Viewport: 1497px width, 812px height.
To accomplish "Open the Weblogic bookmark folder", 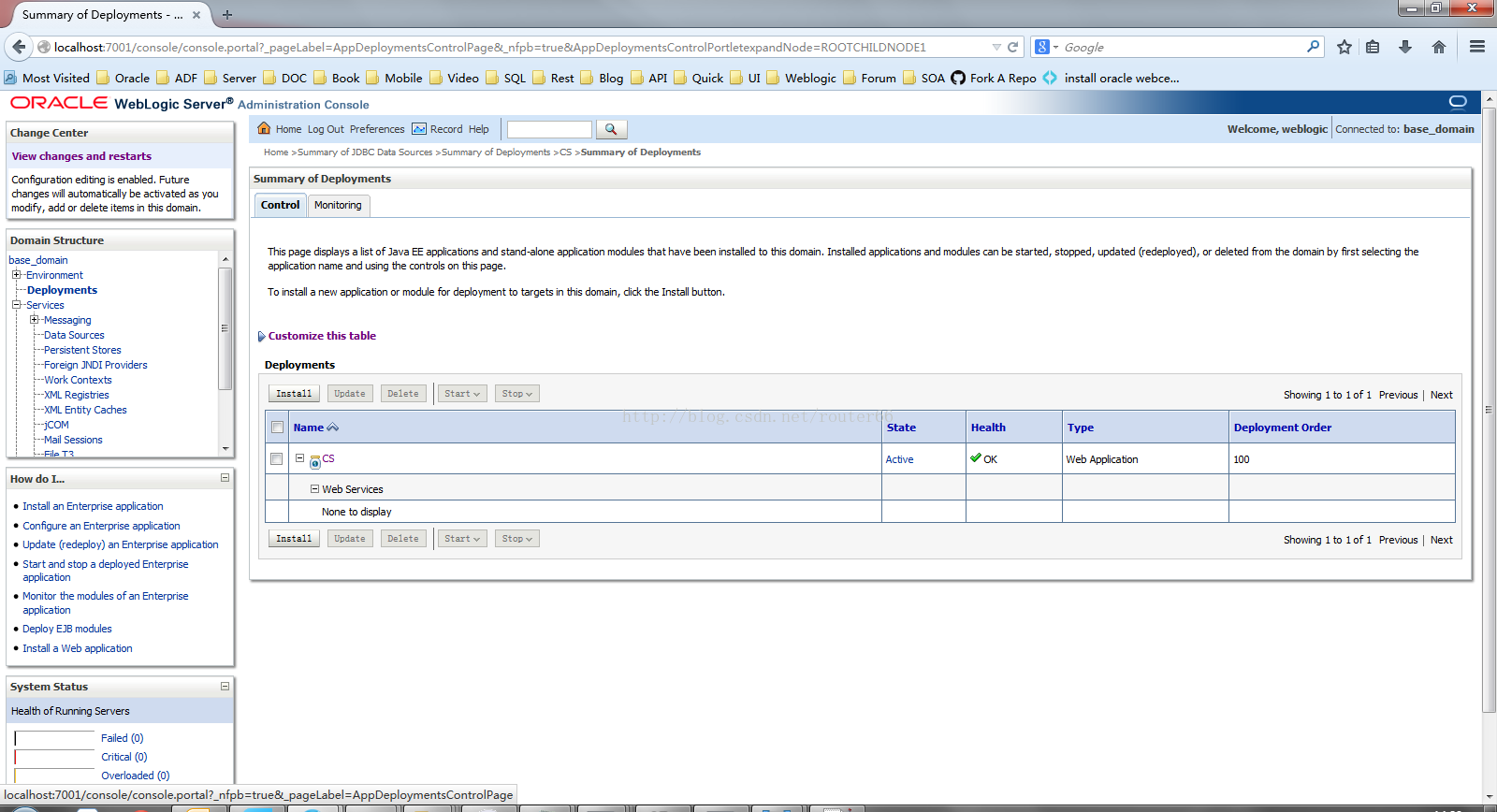I will [801, 78].
